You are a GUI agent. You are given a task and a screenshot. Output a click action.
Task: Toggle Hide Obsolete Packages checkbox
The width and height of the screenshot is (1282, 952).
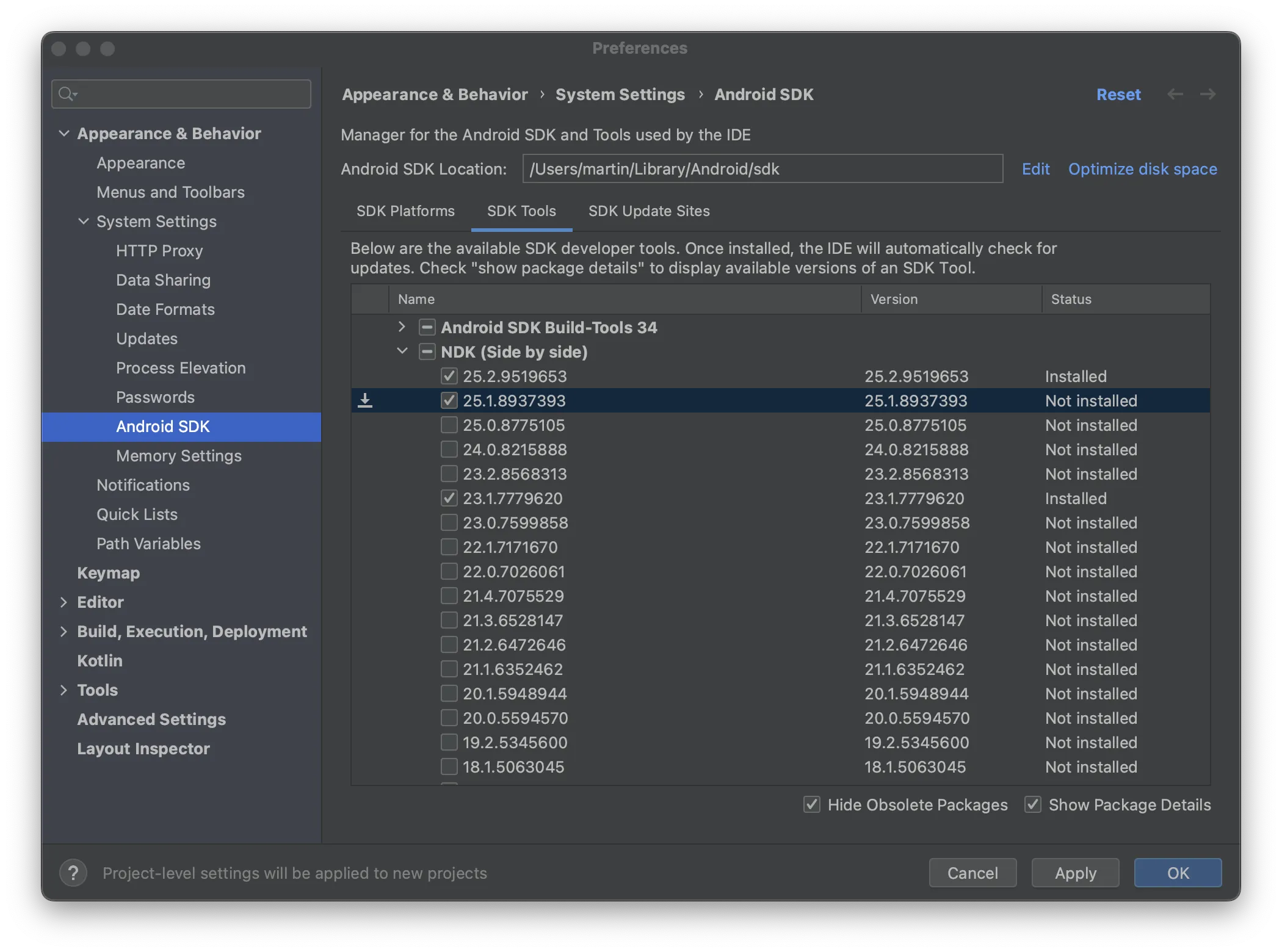(x=811, y=805)
